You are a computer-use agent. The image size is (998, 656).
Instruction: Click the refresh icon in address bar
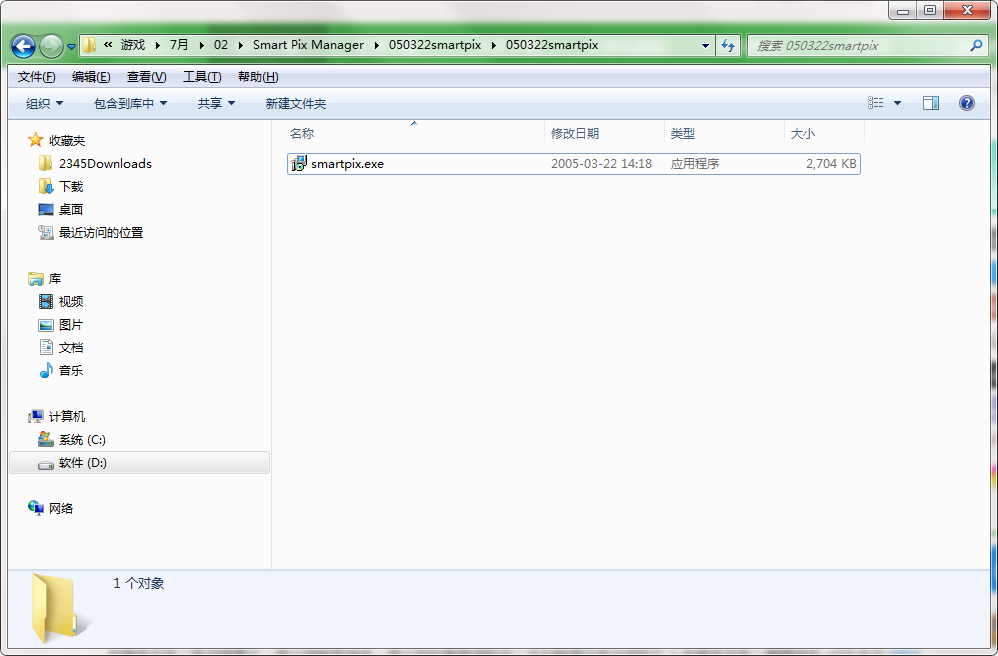[730, 46]
